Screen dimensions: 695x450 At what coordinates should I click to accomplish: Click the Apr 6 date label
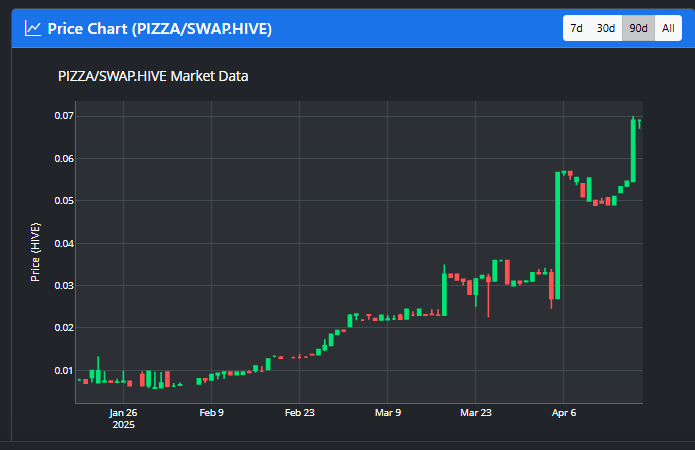pyautogui.click(x=564, y=413)
